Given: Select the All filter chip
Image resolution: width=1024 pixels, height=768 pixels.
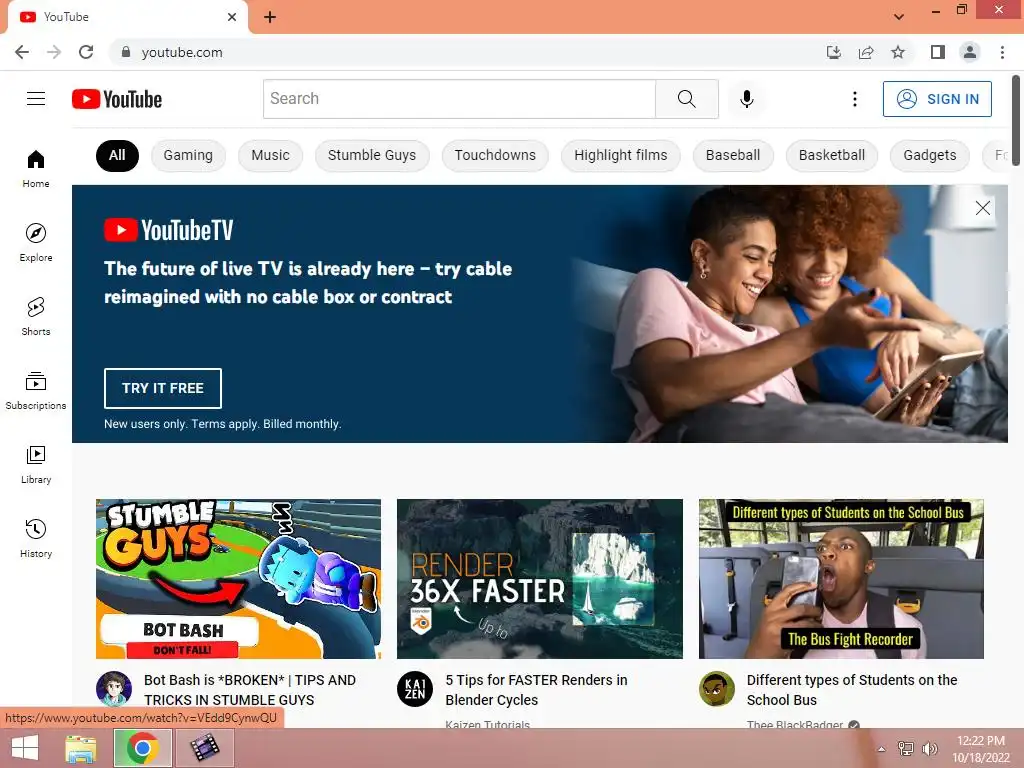Looking at the screenshot, I should 117,155.
